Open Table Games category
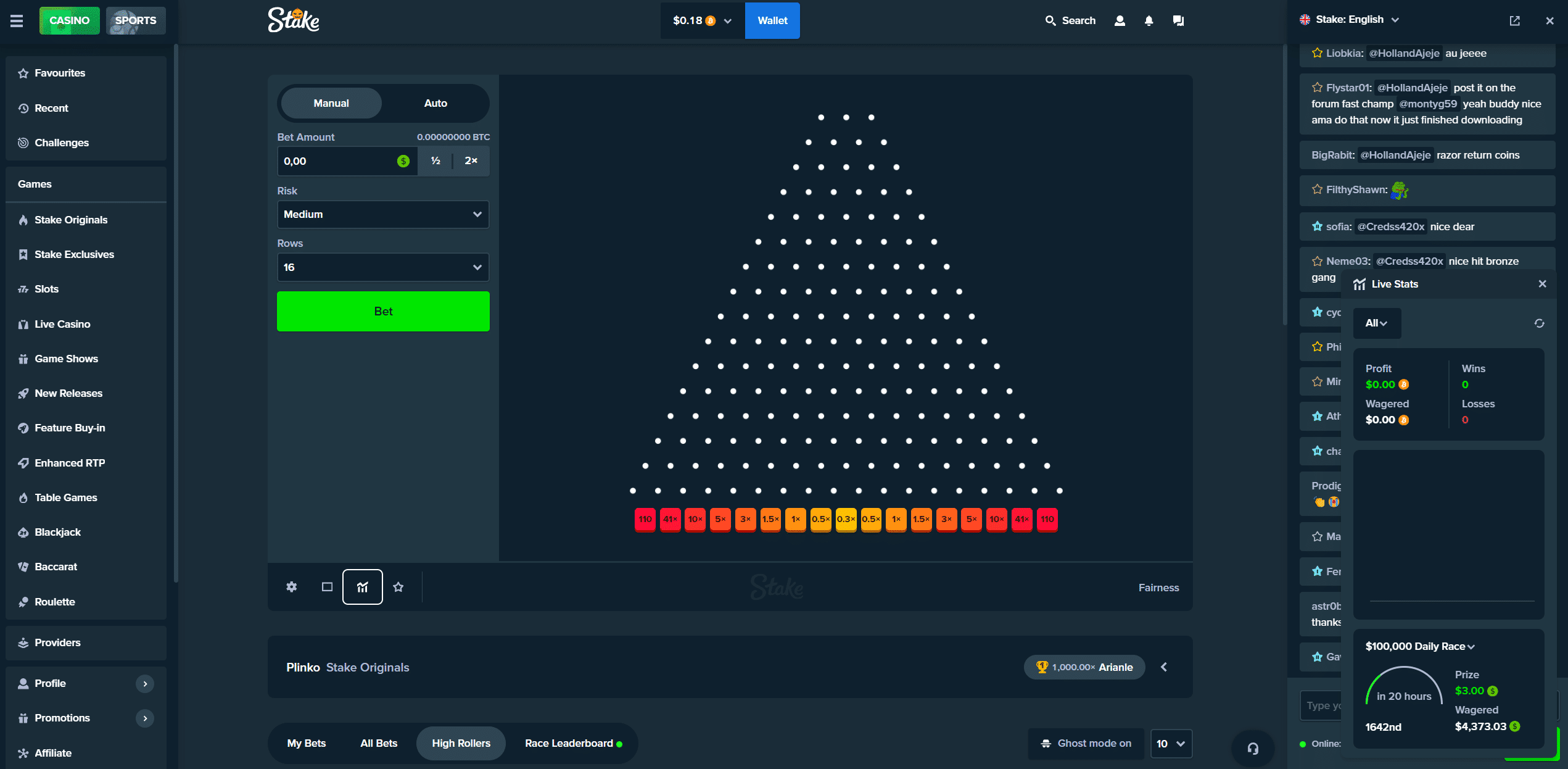Viewport: 1568px width, 769px height. coord(86,497)
